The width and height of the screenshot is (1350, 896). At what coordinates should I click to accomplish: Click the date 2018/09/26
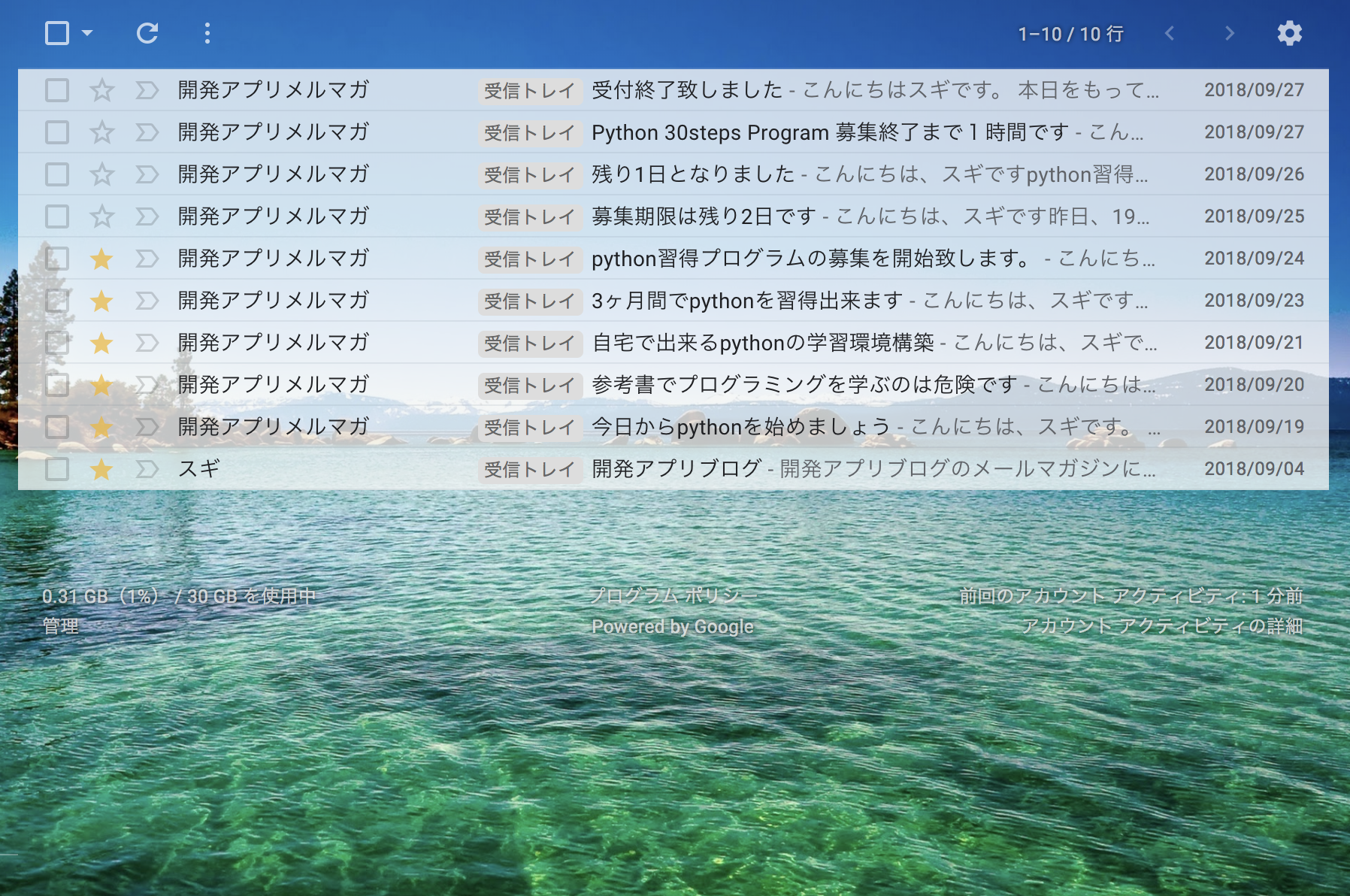pyautogui.click(x=1254, y=174)
